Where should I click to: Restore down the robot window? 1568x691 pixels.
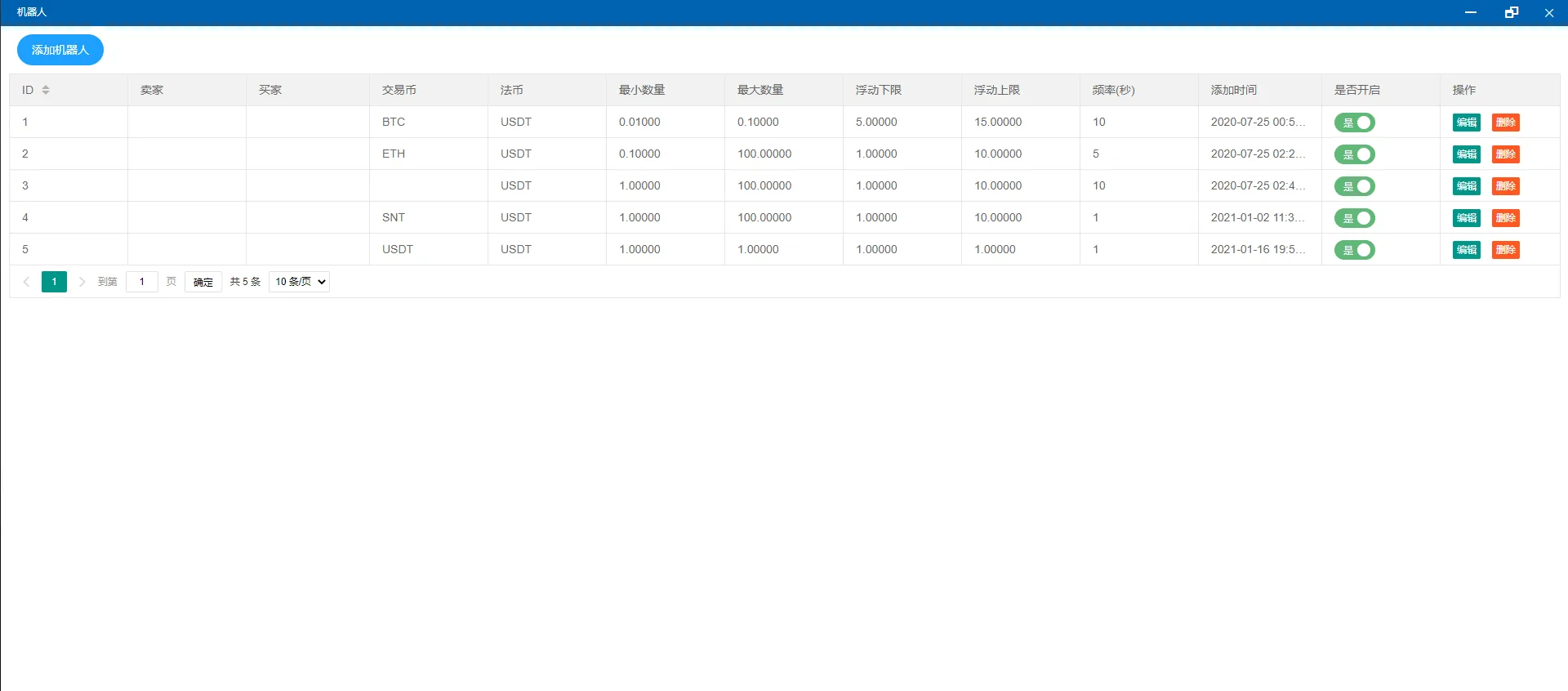tap(1511, 12)
